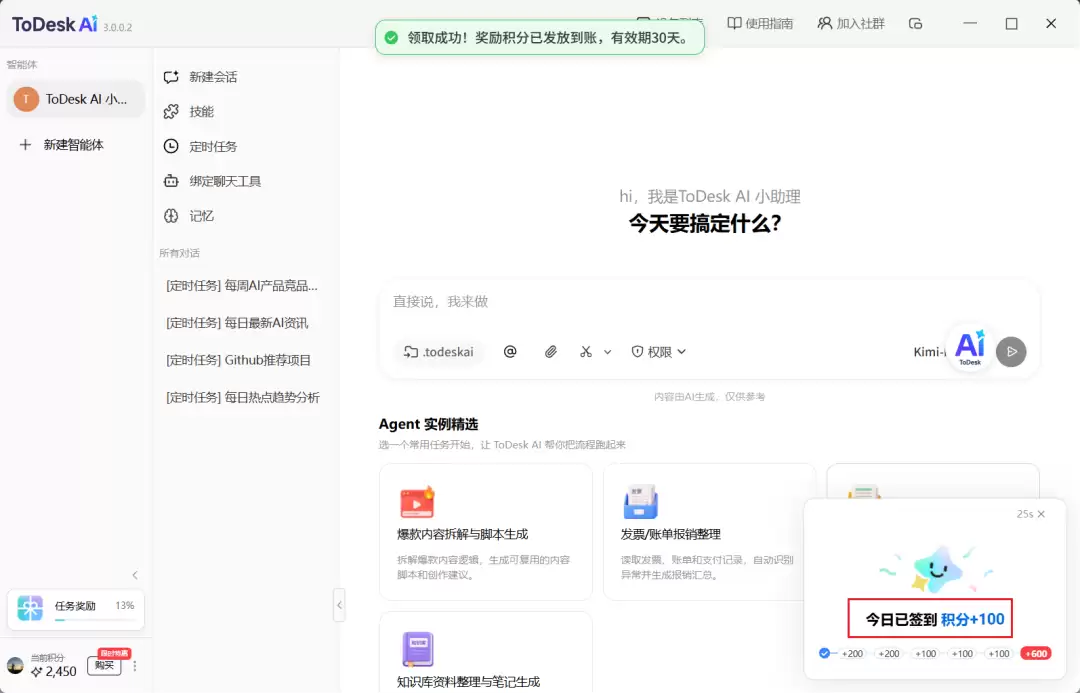This screenshot has width=1080, height=693.
Task: Click the 直接说,我来做 message input field
Action: 708,302
